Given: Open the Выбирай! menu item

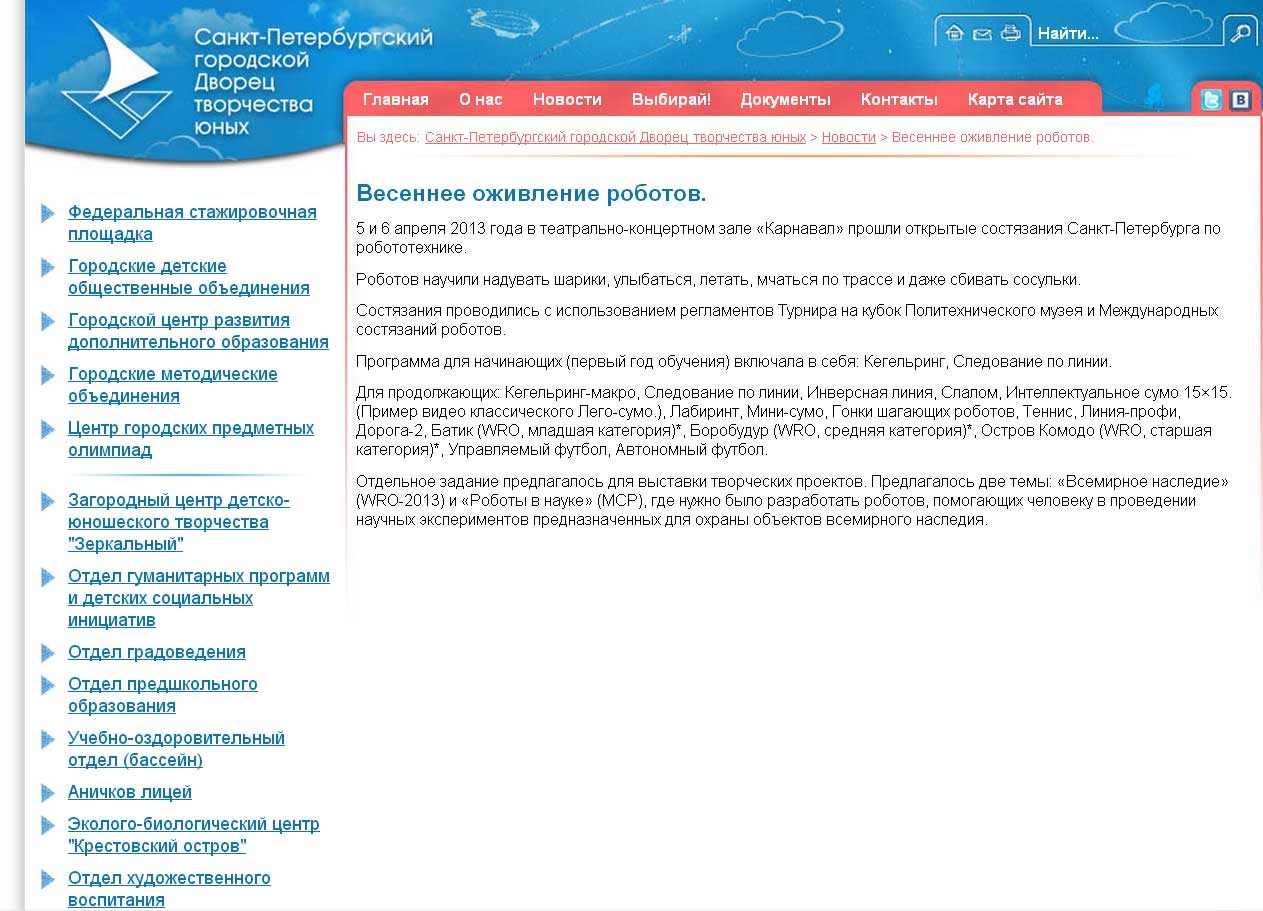Looking at the screenshot, I should 671,99.
